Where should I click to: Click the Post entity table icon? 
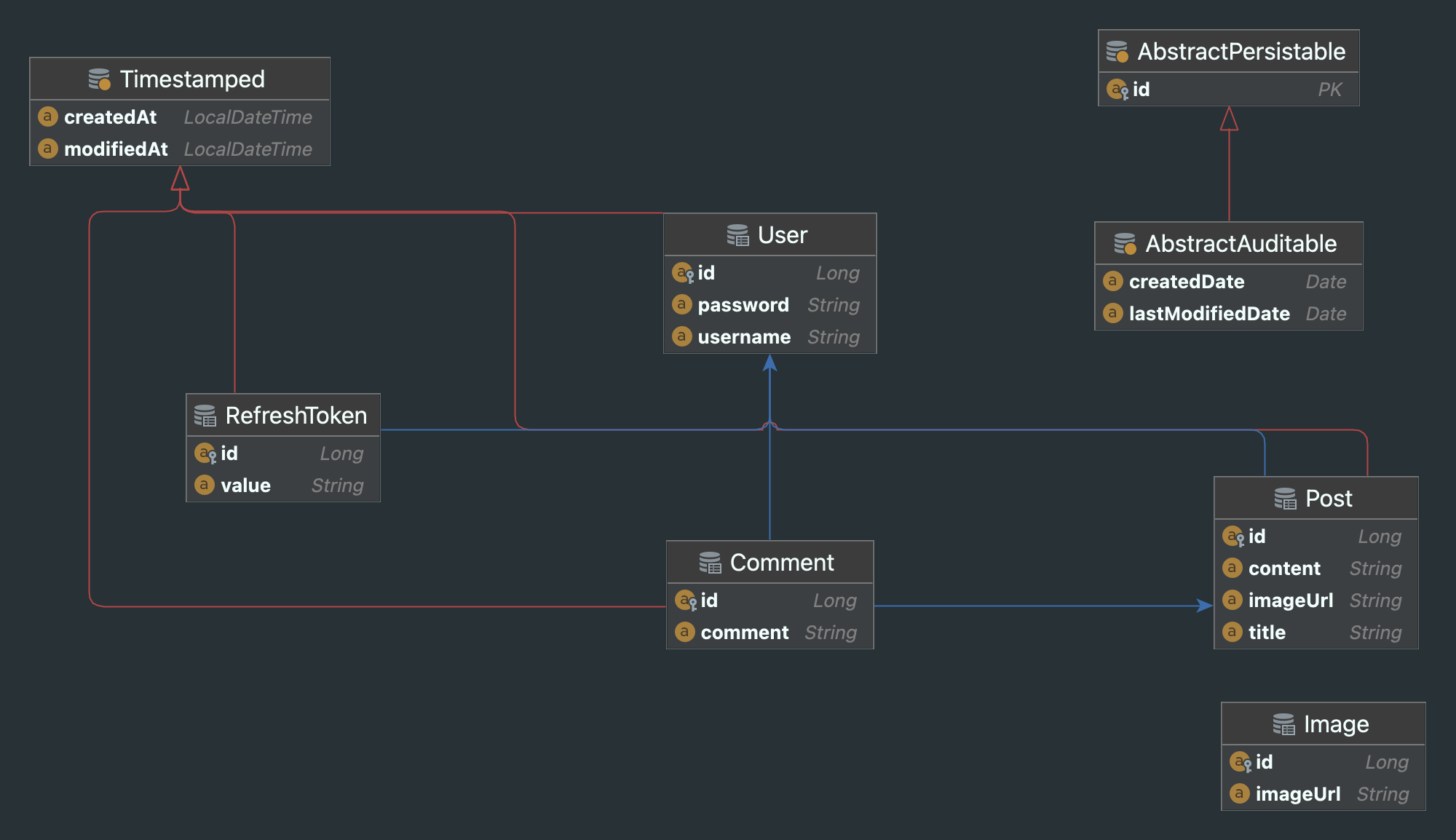tap(1285, 499)
